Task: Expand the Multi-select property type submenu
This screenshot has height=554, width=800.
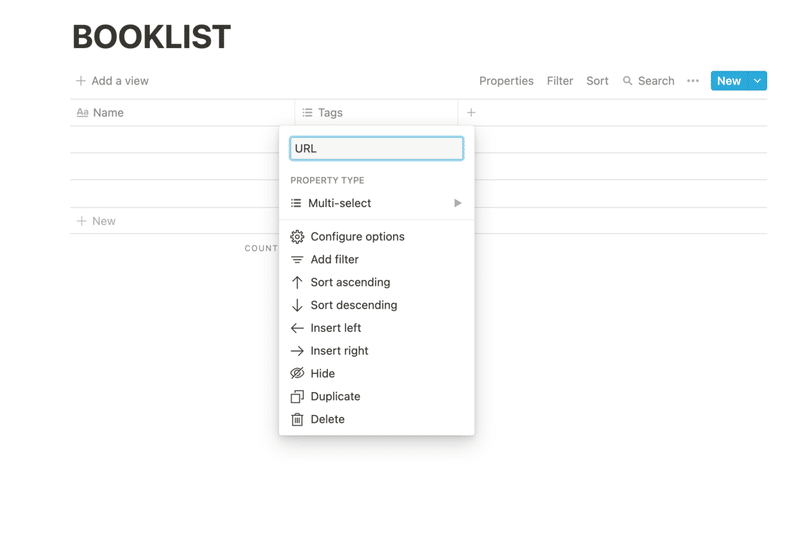Action: tap(457, 203)
